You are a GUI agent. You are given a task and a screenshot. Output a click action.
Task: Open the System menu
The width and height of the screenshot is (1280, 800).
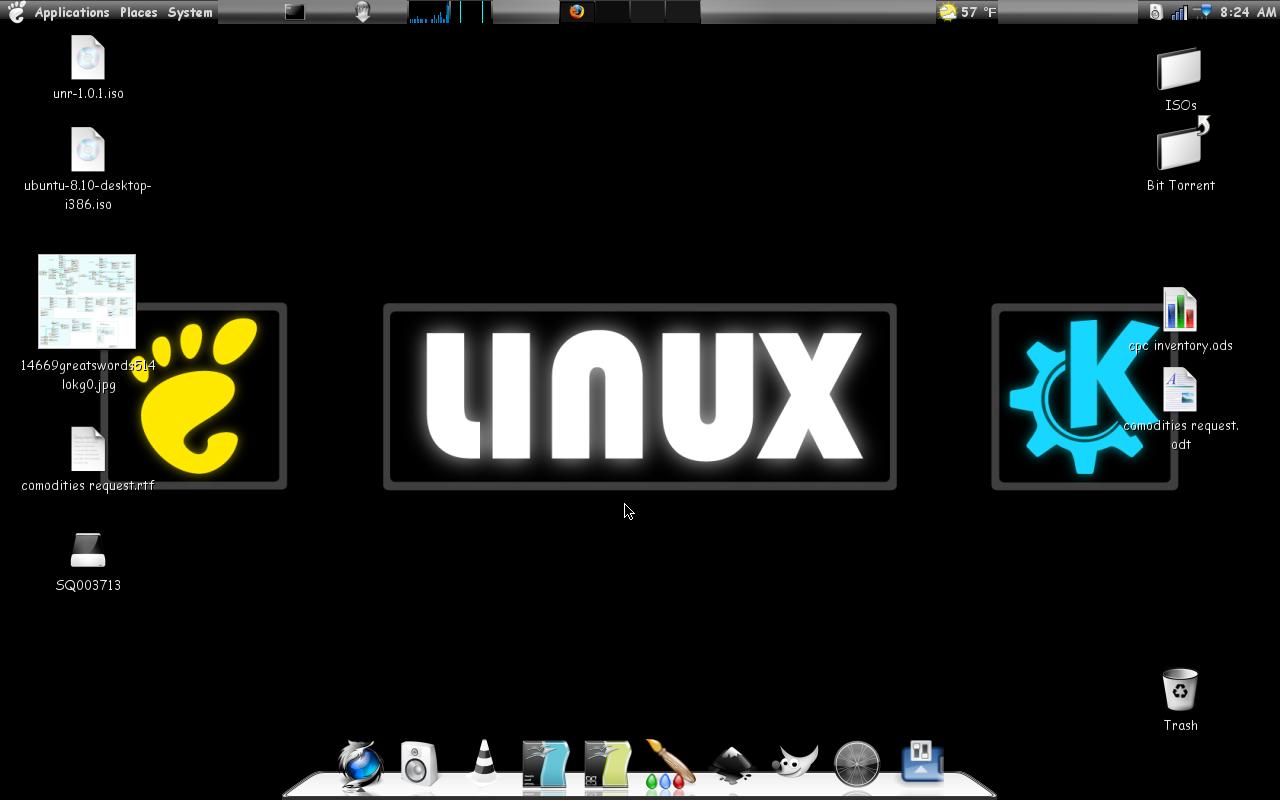point(190,12)
